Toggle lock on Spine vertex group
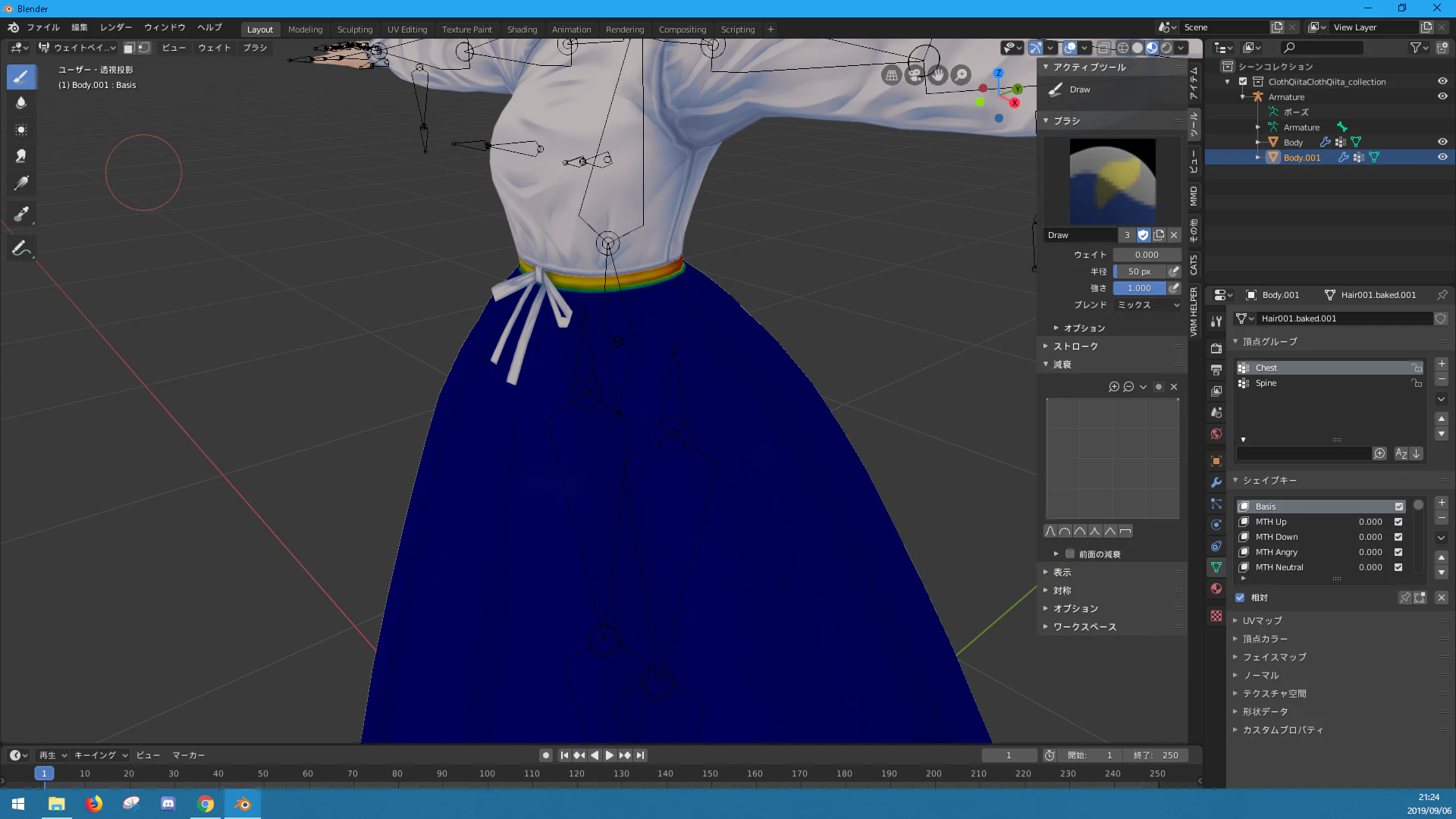Image resolution: width=1456 pixels, height=819 pixels. tap(1416, 383)
